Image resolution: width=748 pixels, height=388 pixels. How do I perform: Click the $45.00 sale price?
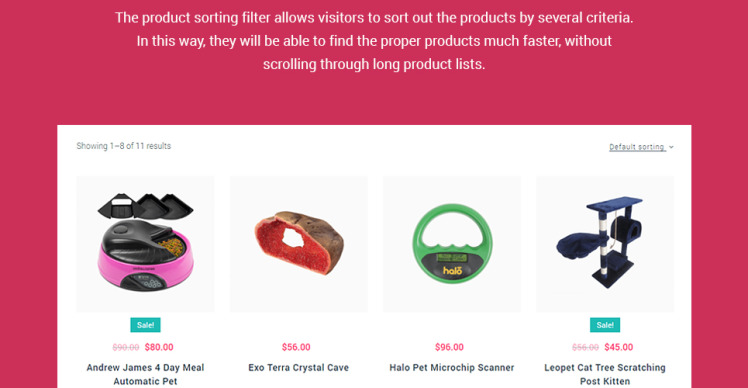[x=619, y=347]
